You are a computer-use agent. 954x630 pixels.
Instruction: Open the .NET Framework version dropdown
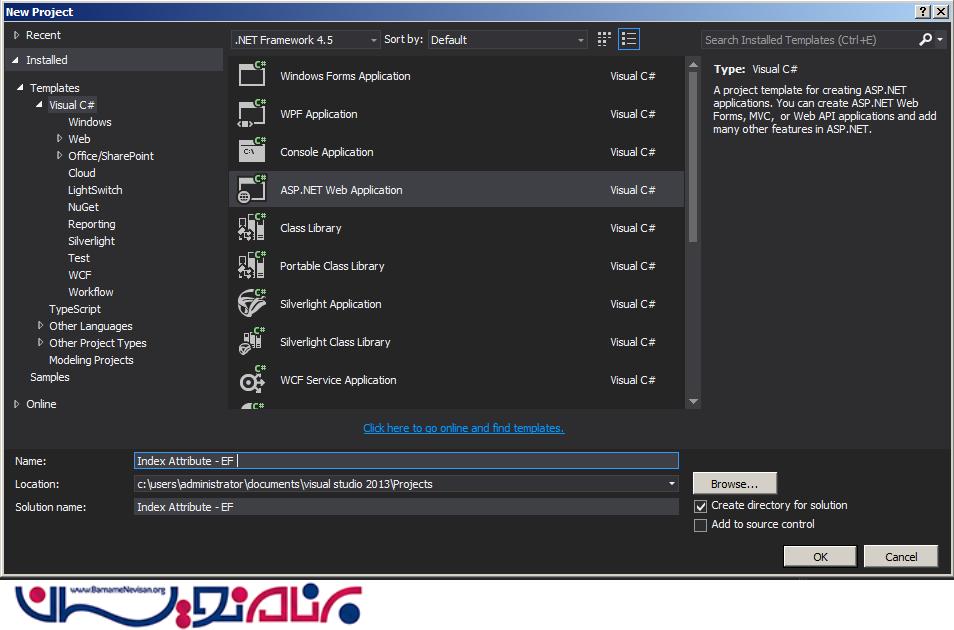click(x=305, y=40)
